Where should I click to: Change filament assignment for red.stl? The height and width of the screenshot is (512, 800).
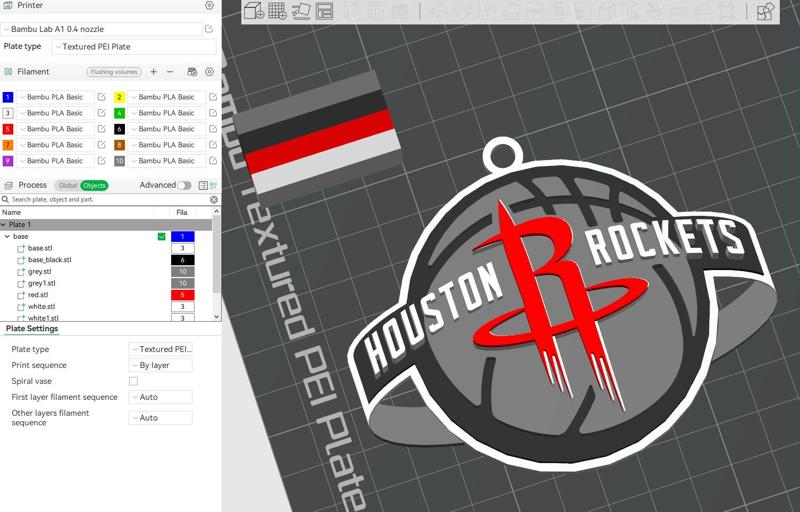tap(183, 295)
